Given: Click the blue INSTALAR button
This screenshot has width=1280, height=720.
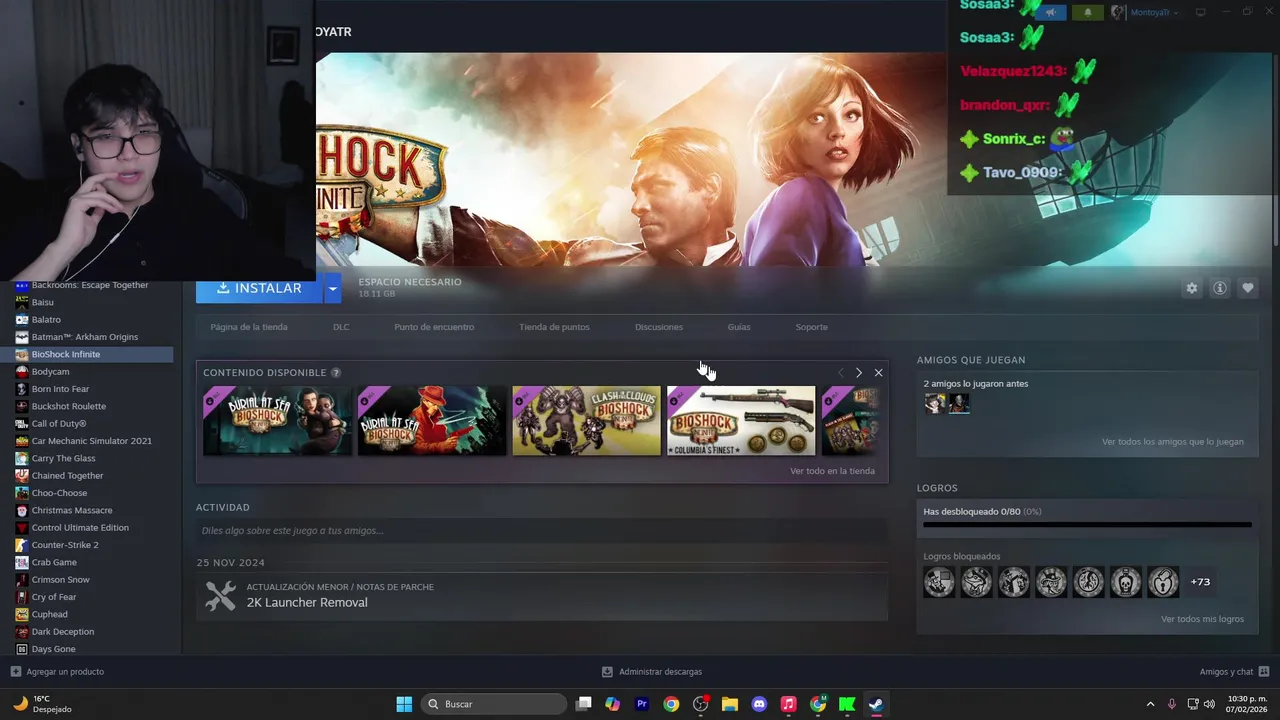Looking at the screenshot, I should [259, 288].
